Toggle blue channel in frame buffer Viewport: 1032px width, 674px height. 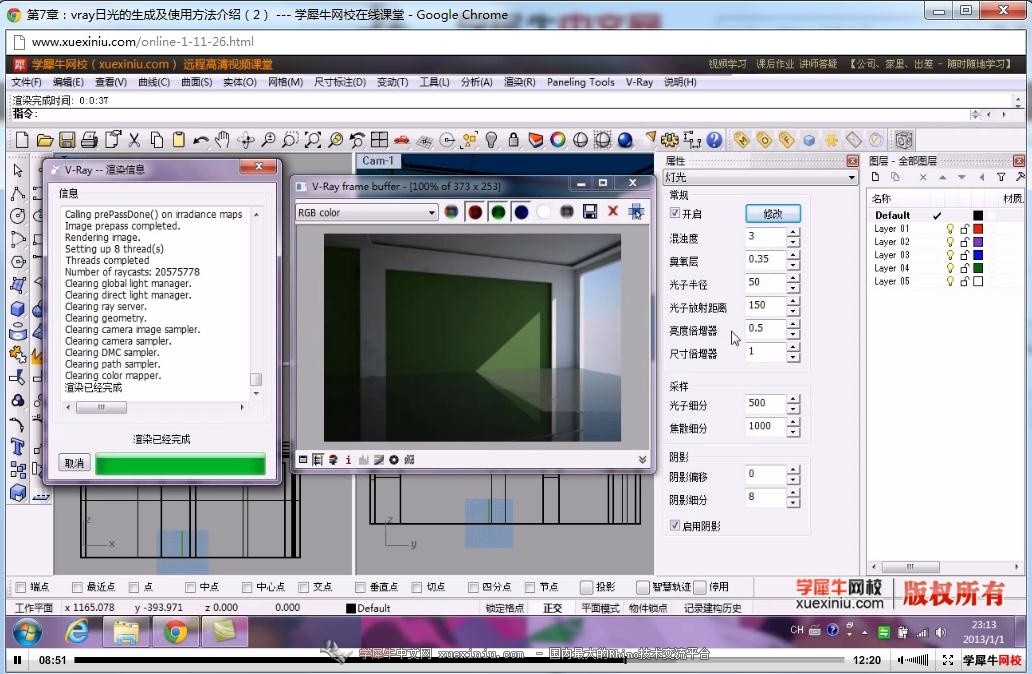click(x=521, y=212)
